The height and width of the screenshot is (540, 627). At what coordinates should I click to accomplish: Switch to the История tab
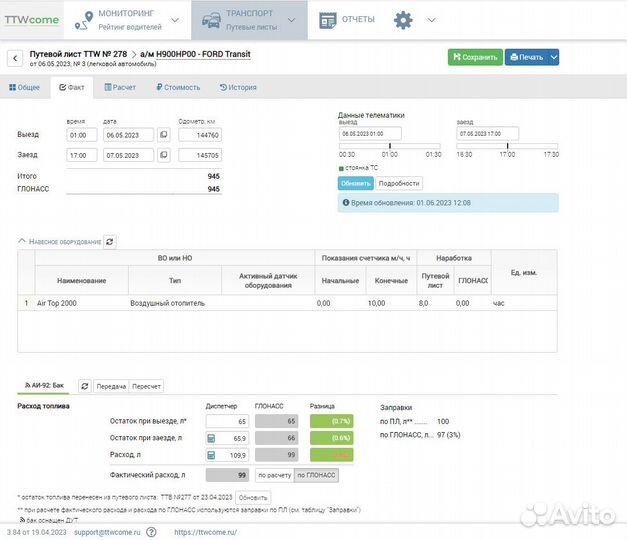tap(238, 87)
